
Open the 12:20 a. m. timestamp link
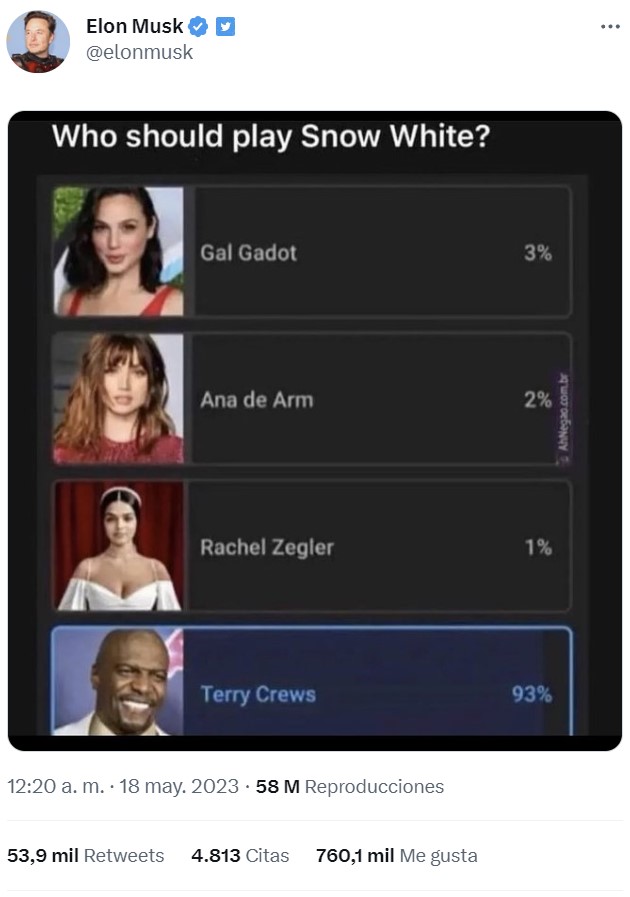point(122,786)
